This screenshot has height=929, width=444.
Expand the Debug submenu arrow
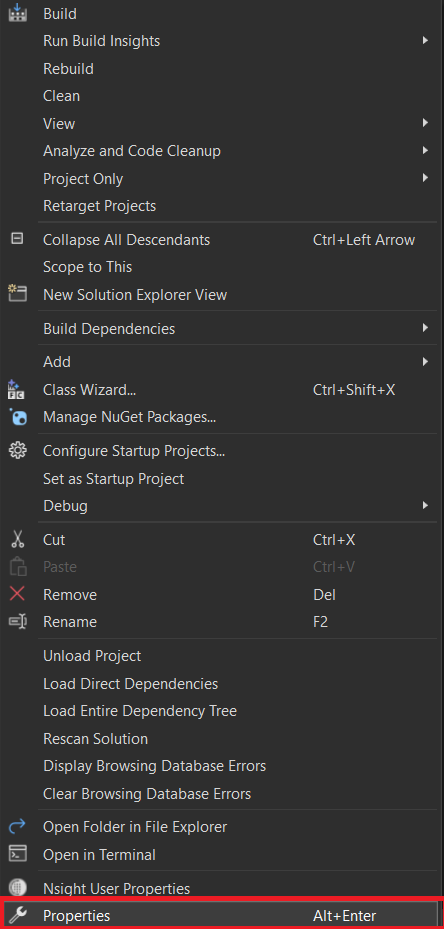[x=425, y=505]
